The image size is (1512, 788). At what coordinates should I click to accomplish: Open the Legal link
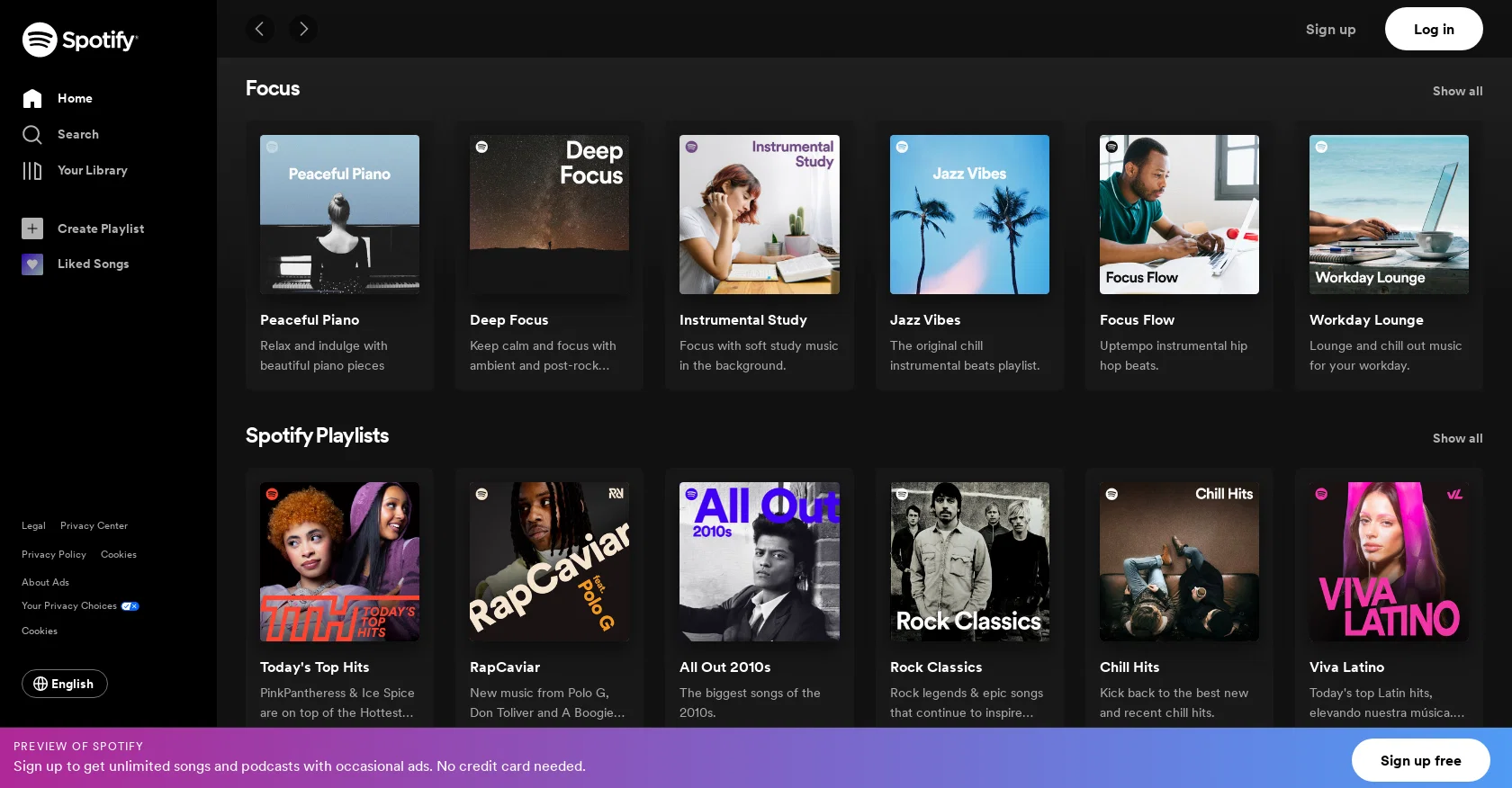click(33, 525)
